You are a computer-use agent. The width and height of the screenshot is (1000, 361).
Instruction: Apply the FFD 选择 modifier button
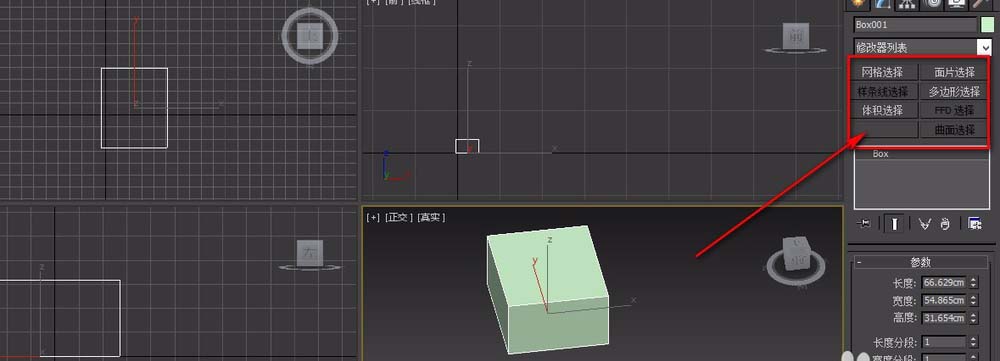(955, 110)
